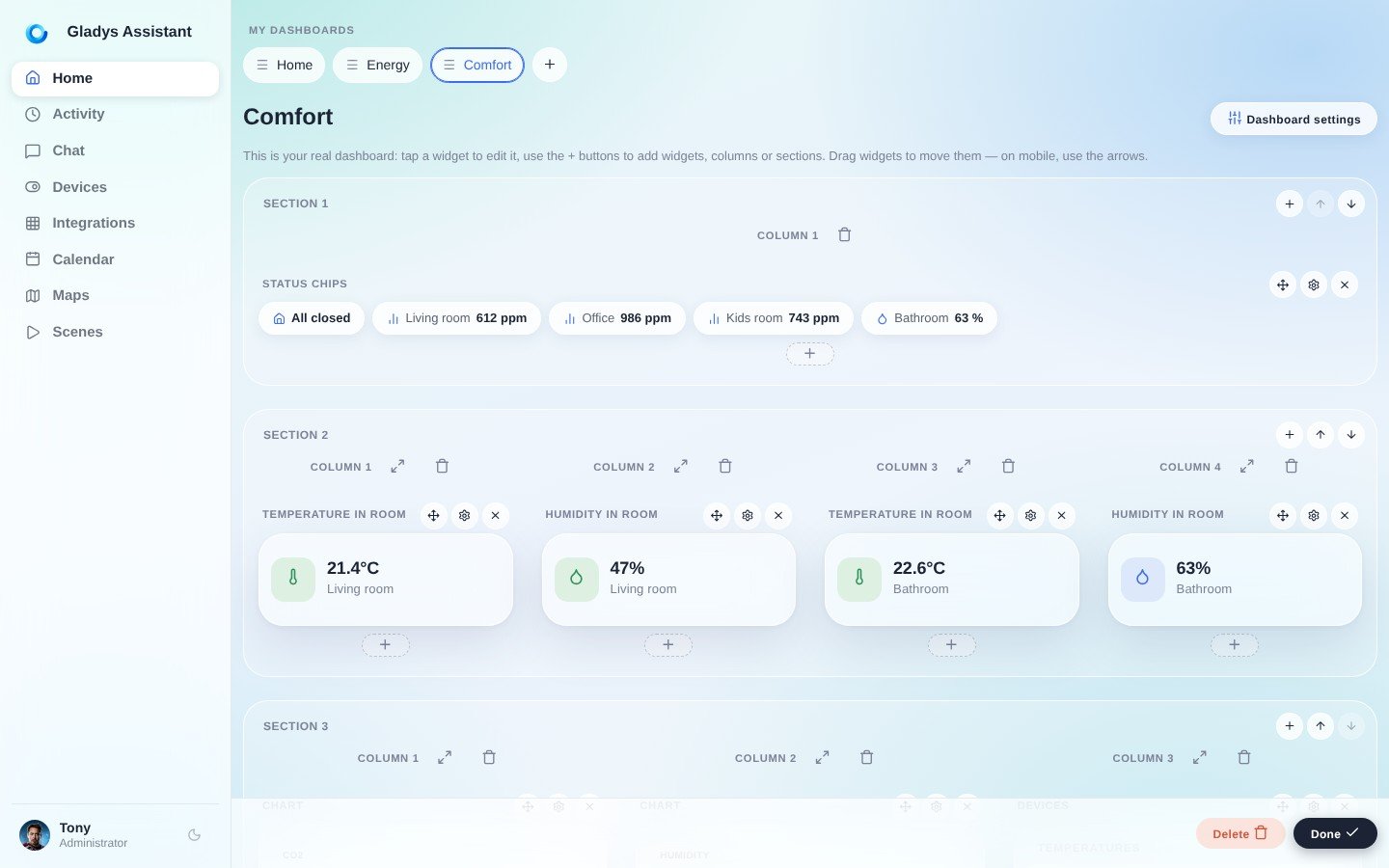Go to Scenes in sidebar

[115, 332]
